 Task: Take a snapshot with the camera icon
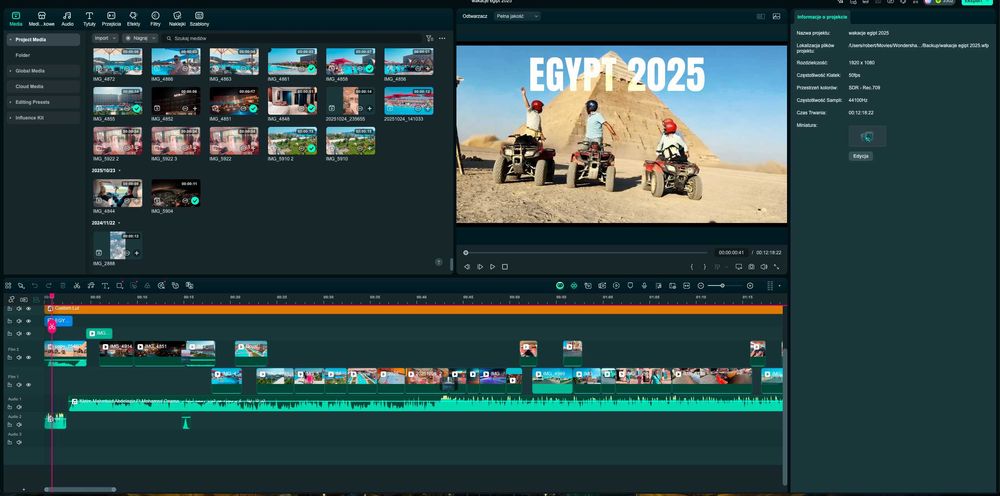tap(751, 266)
